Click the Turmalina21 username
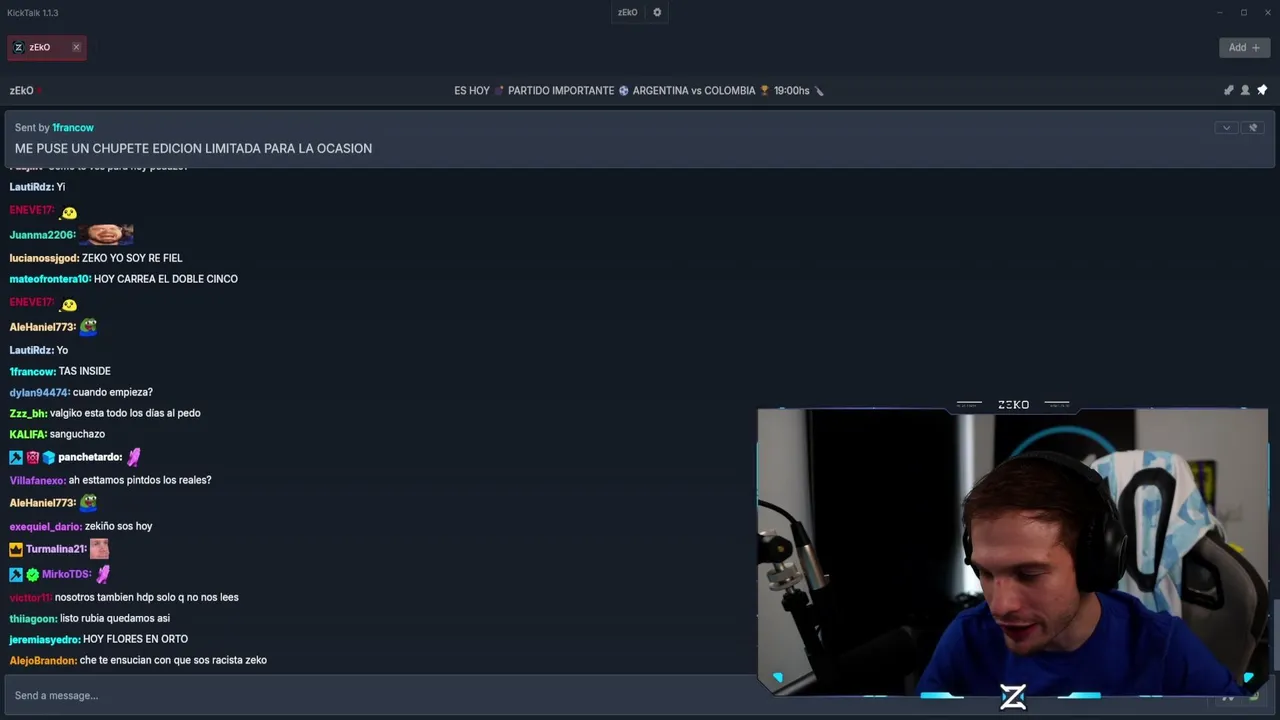This screenshot has width=1280, height=720. click(x=56, y=549)
